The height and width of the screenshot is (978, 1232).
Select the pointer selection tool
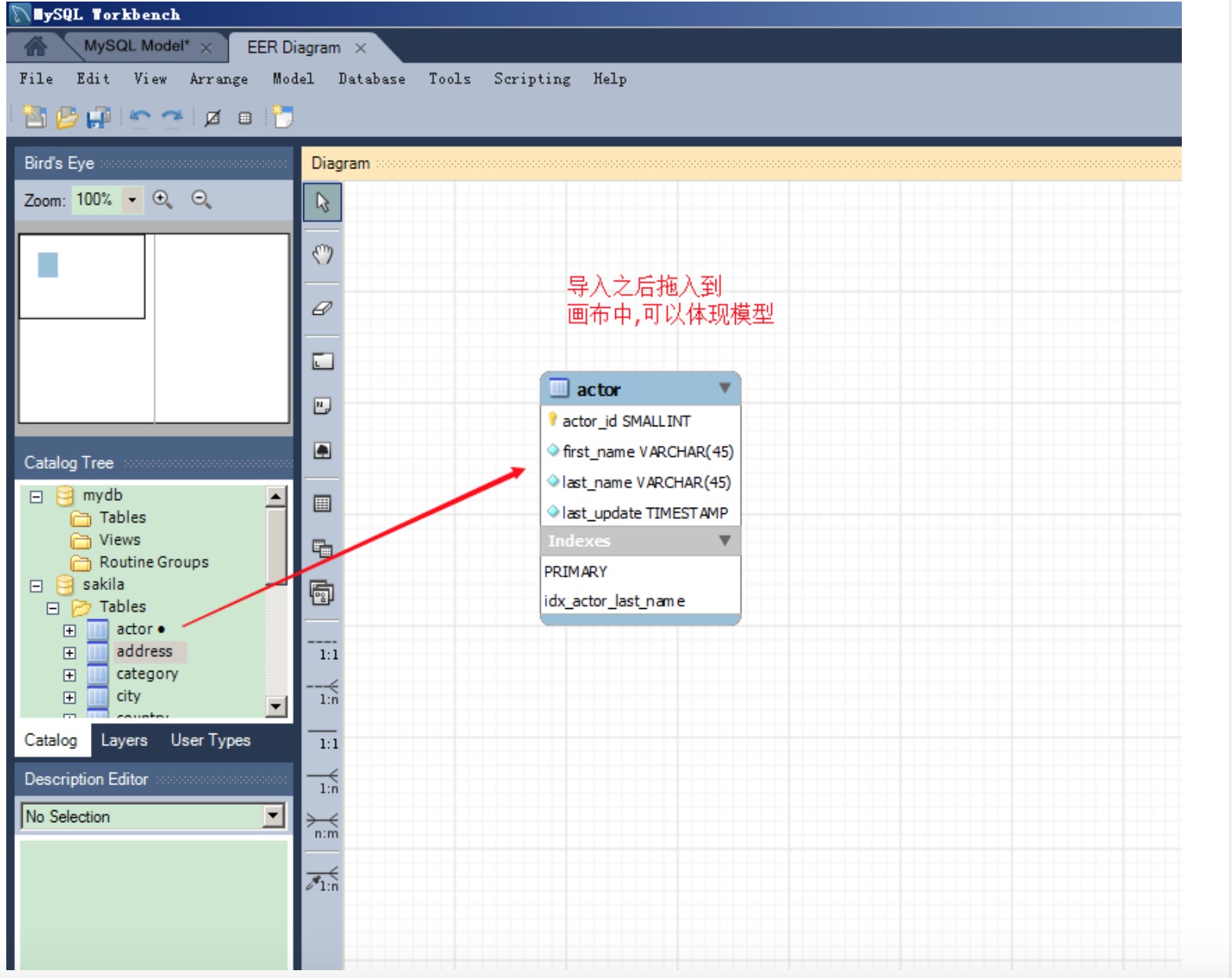[x=322, y=202]
